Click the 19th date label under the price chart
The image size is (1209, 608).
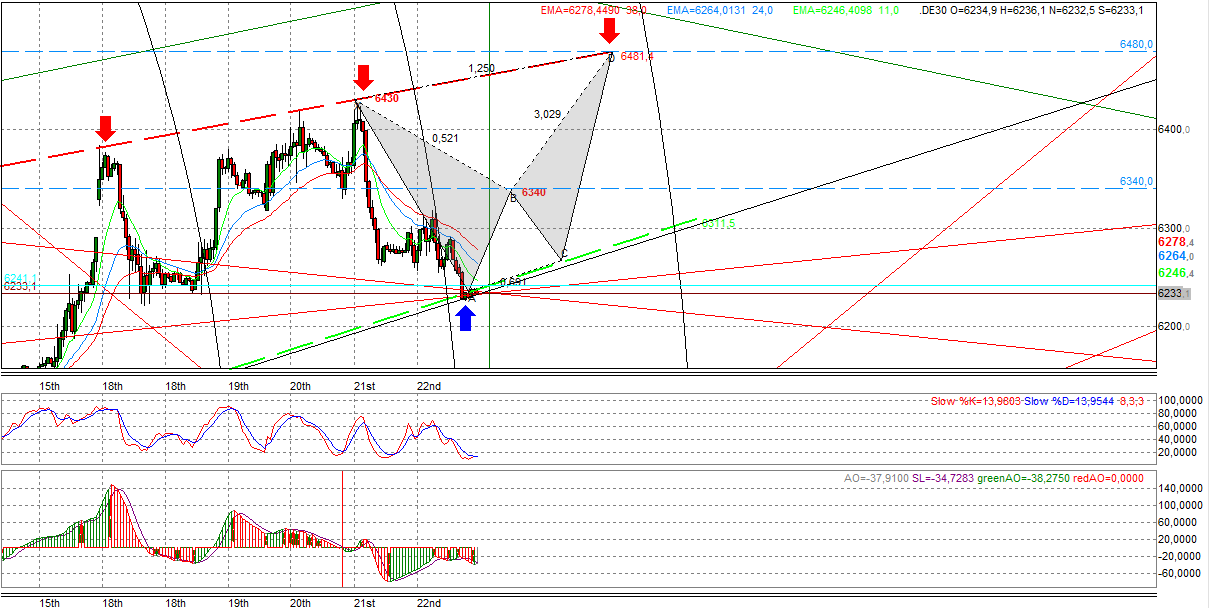238,386
